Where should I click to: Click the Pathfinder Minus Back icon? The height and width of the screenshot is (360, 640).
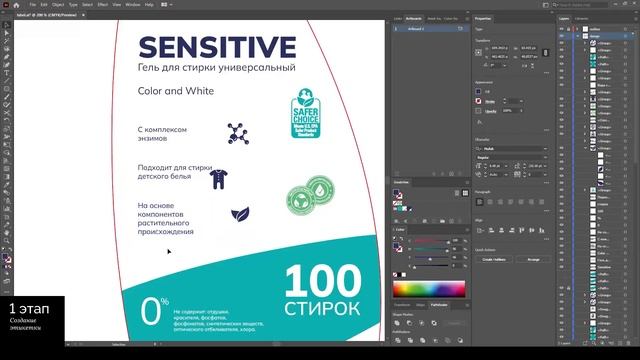tap(460, 340)
